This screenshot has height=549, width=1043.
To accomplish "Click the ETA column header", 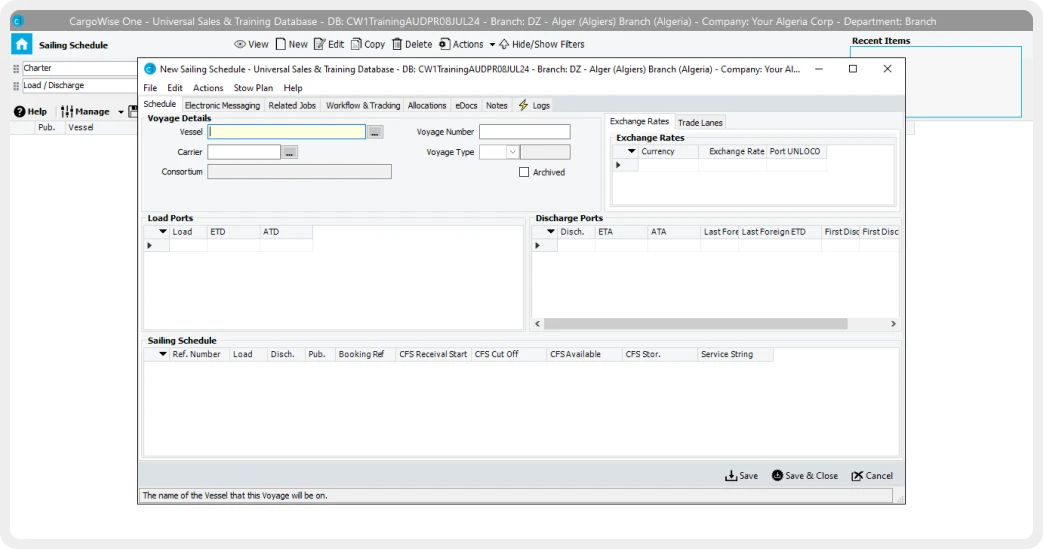I will pos(621,232).
